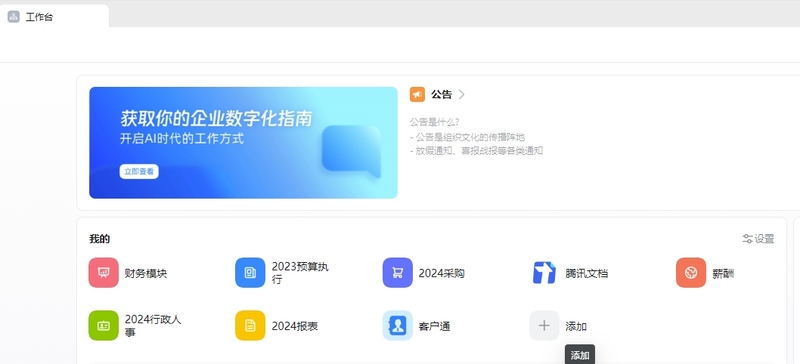Image resolution: width=800 pixels, height=364 pixels.
Task: Open the 2024报表 yellow document icon
Action: pos(250,326)
